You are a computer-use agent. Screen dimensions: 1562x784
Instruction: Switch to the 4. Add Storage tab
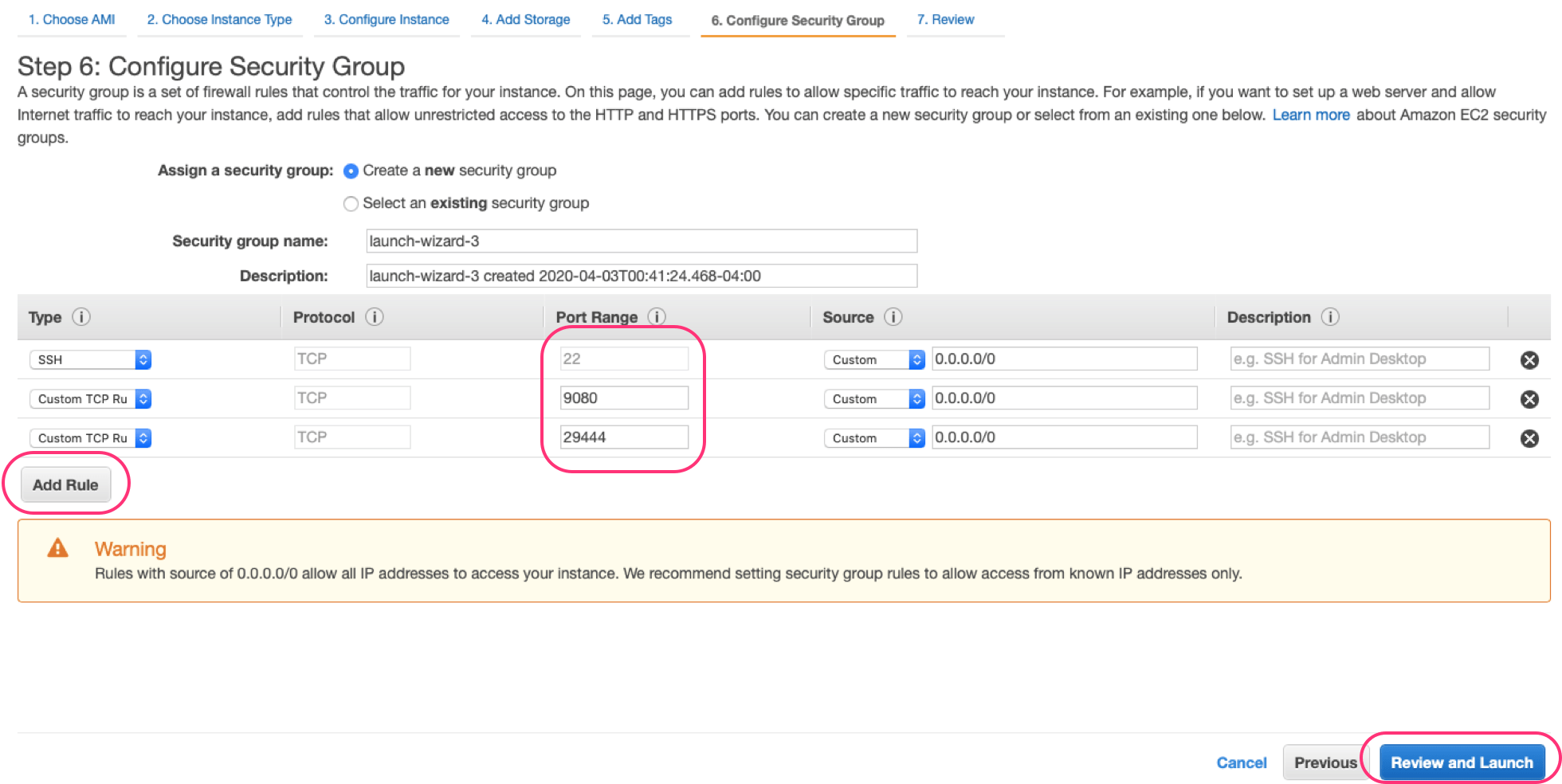tap(525, 20)
